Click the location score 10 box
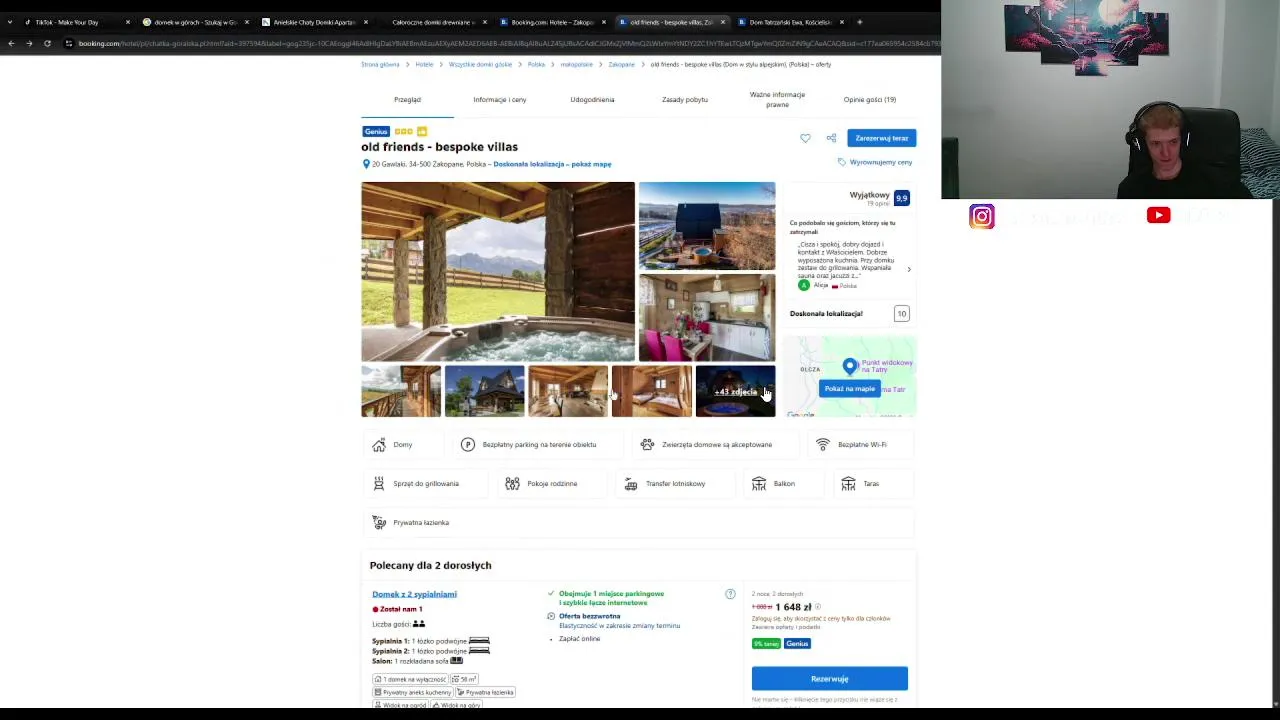 coord(901,314)
